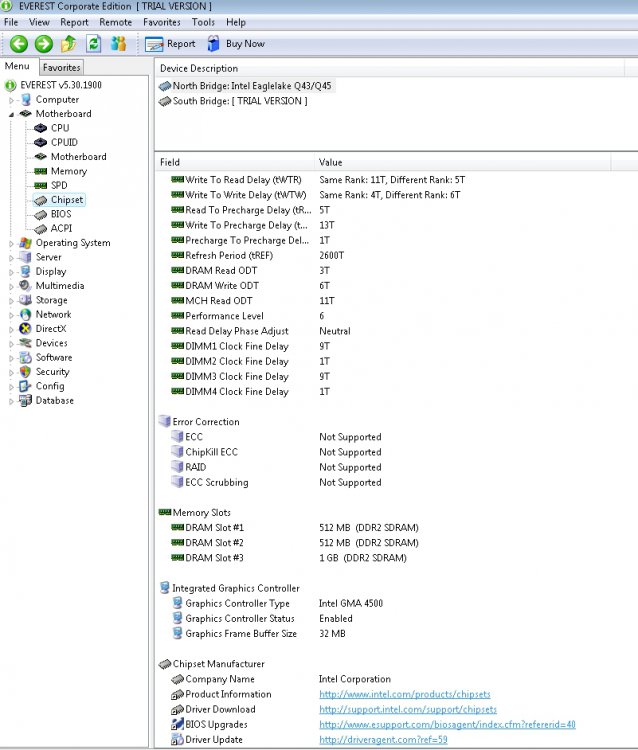Click the Device Description column header

click(x=390, y=68)
